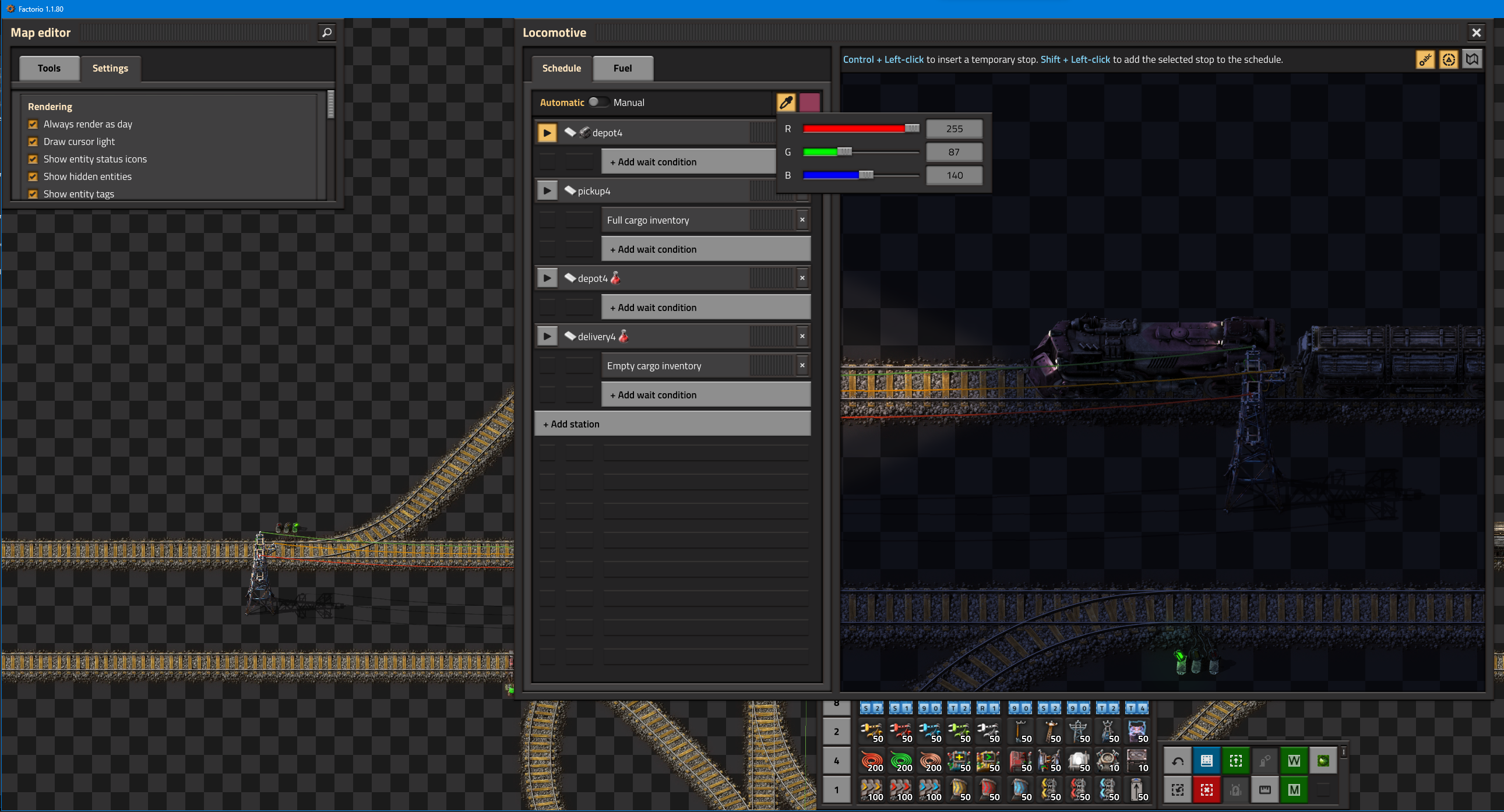Screen dimensions: 1504x812
Task: Select the decider combinator in quickbar
Action: [988, 761]
